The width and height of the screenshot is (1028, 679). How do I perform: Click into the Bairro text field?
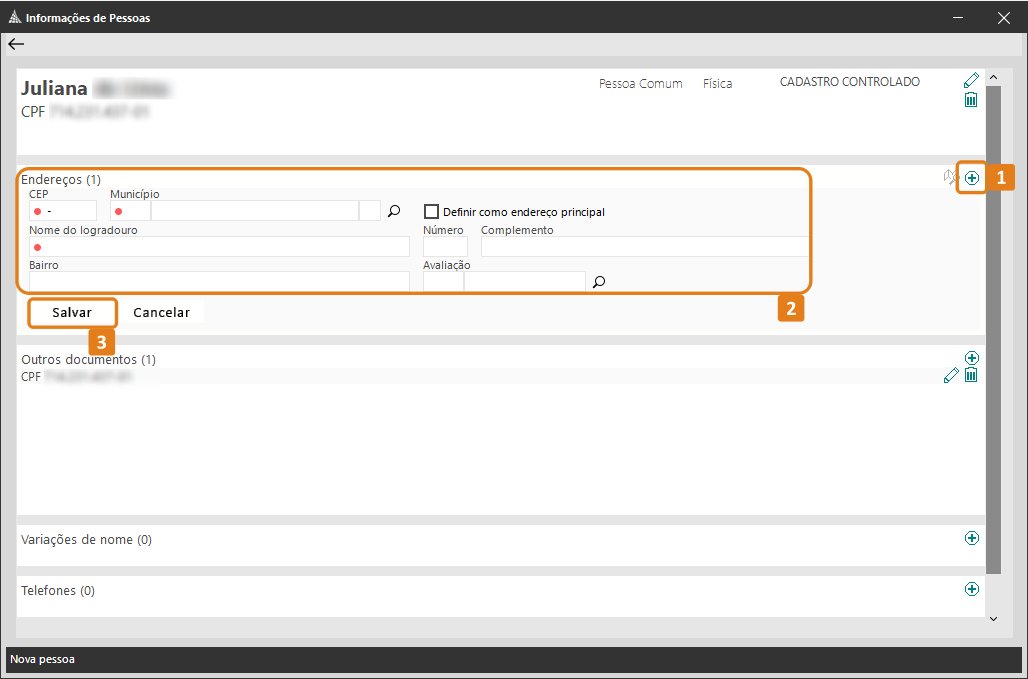pyautogui.click(x=220, y=281)
